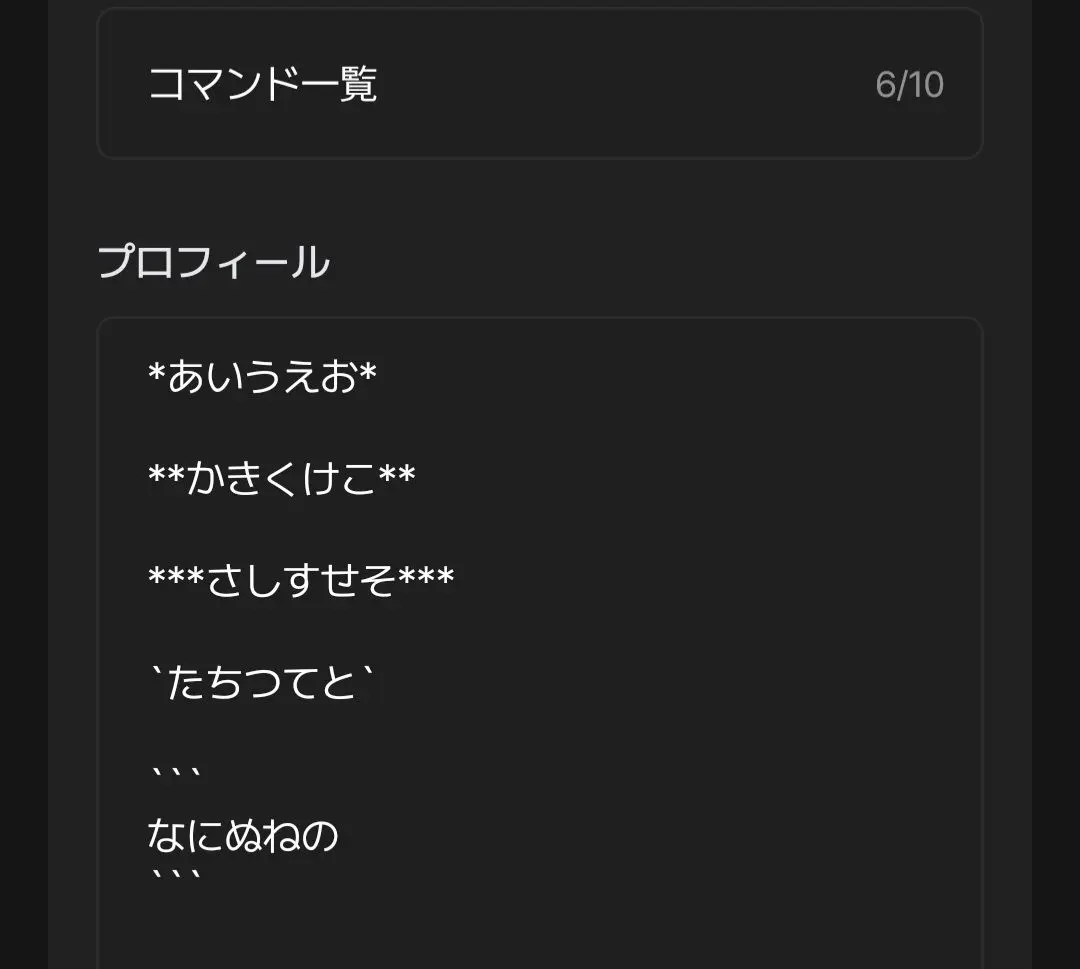The image size is (1080, 969).
Task: Click the closing triple backticks line
Action: point(176,877)
